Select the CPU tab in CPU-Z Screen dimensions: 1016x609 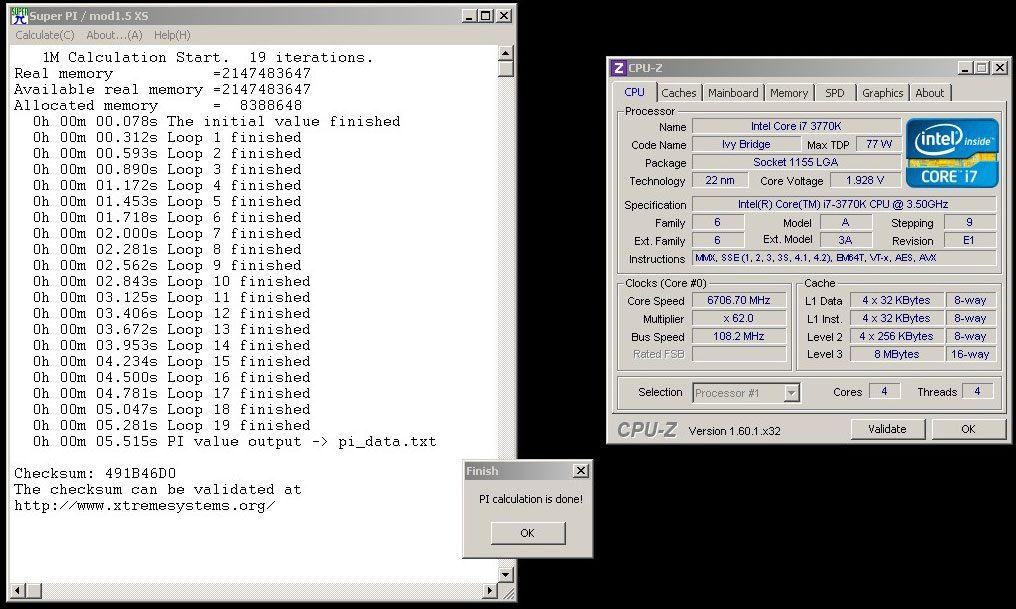[634, 92]
